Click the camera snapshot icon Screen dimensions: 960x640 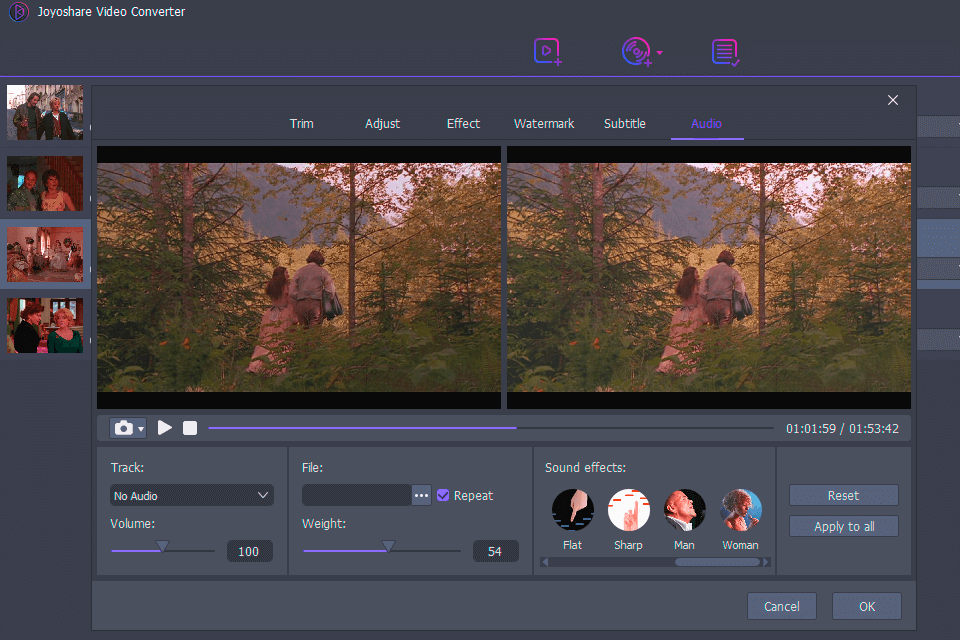click(x=123, y=428)
